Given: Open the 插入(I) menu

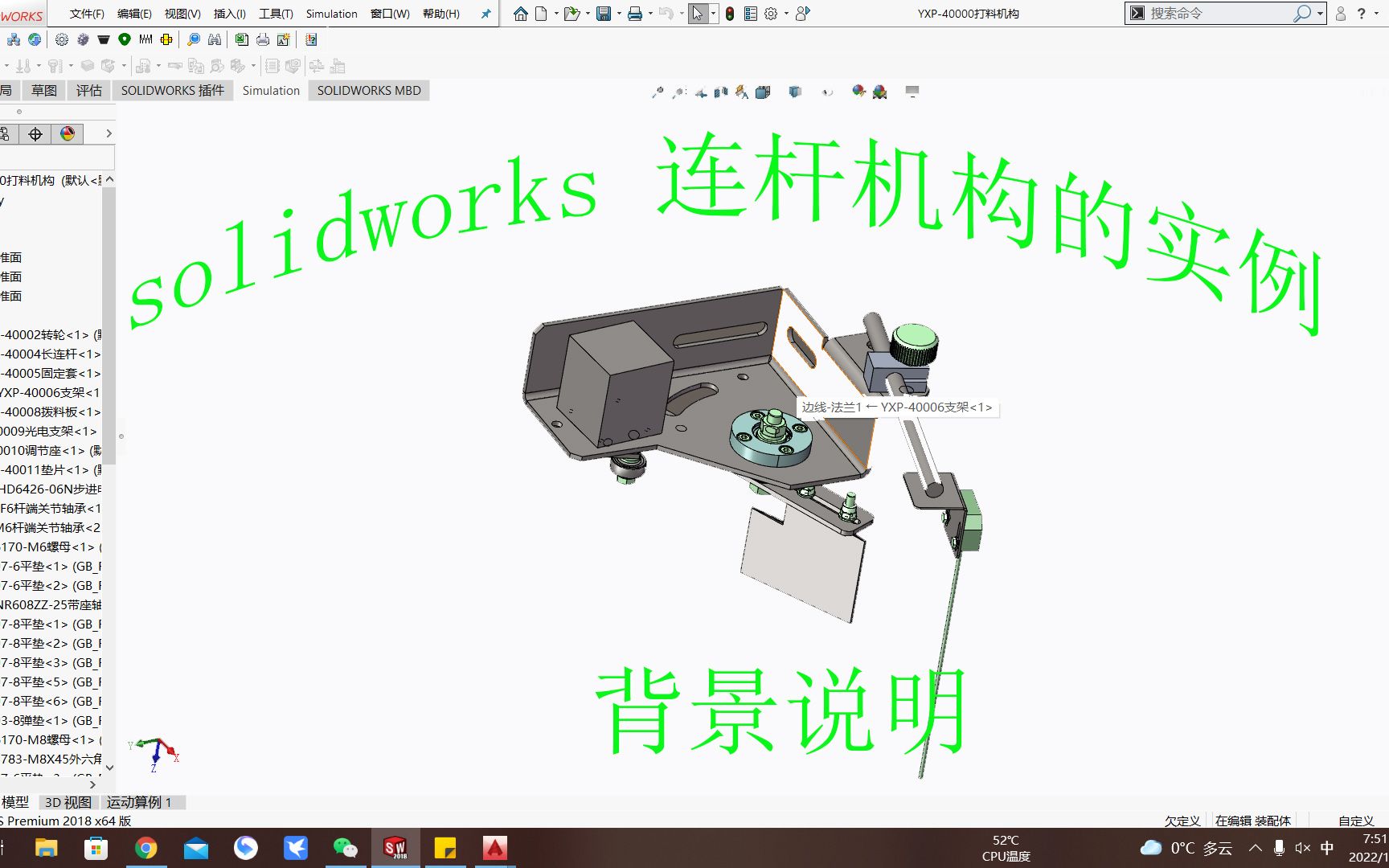Looking at the screenshot, I should tap(230, 14).
